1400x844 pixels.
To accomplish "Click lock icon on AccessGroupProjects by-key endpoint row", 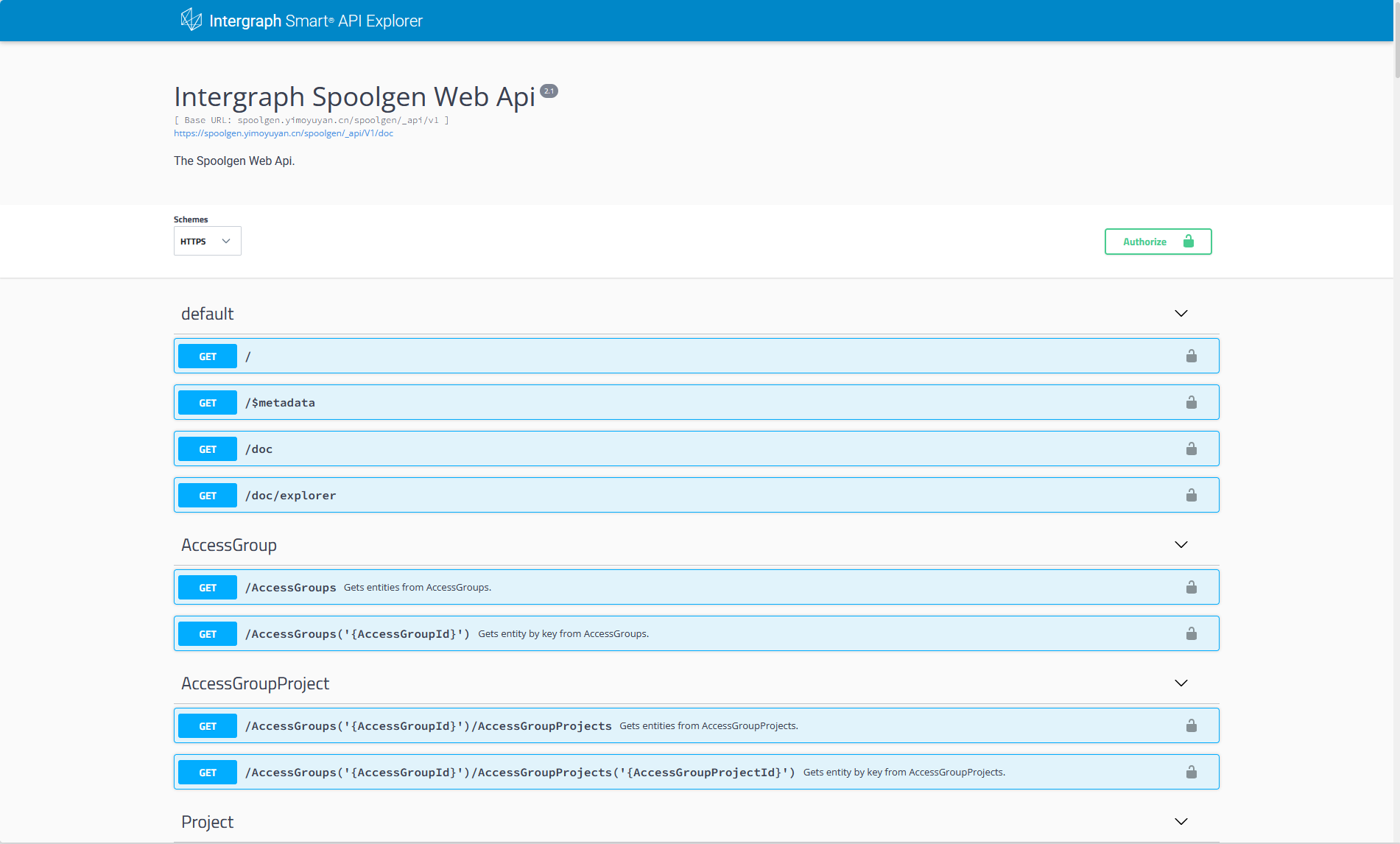I will (x=1191, y=773).
